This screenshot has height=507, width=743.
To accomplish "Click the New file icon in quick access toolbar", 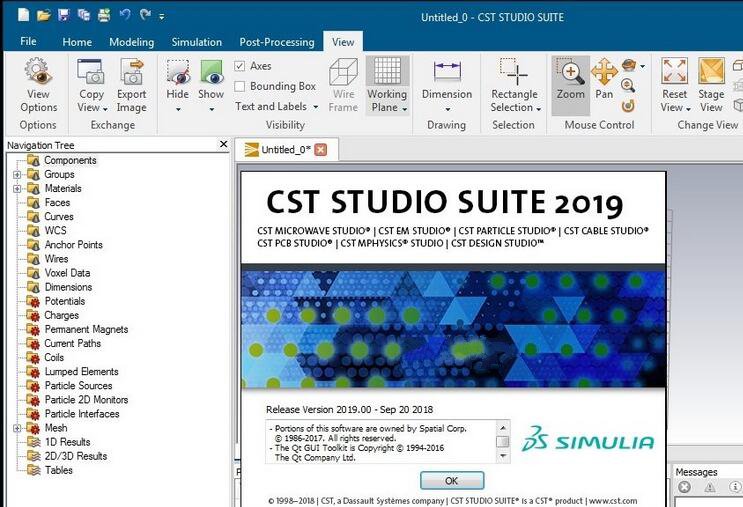I will tap(23, 15).
